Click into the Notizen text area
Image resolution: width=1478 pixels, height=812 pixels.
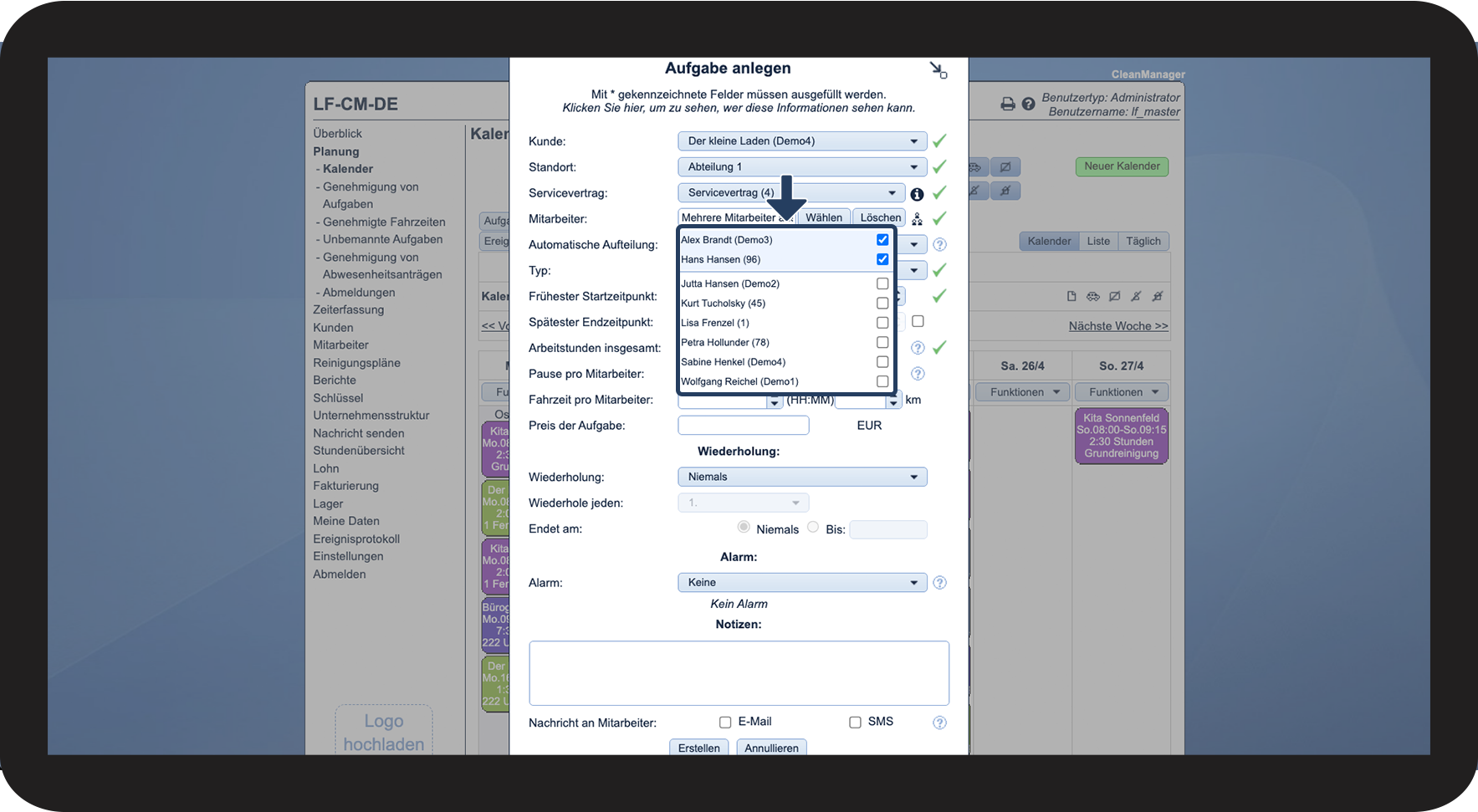739,673
